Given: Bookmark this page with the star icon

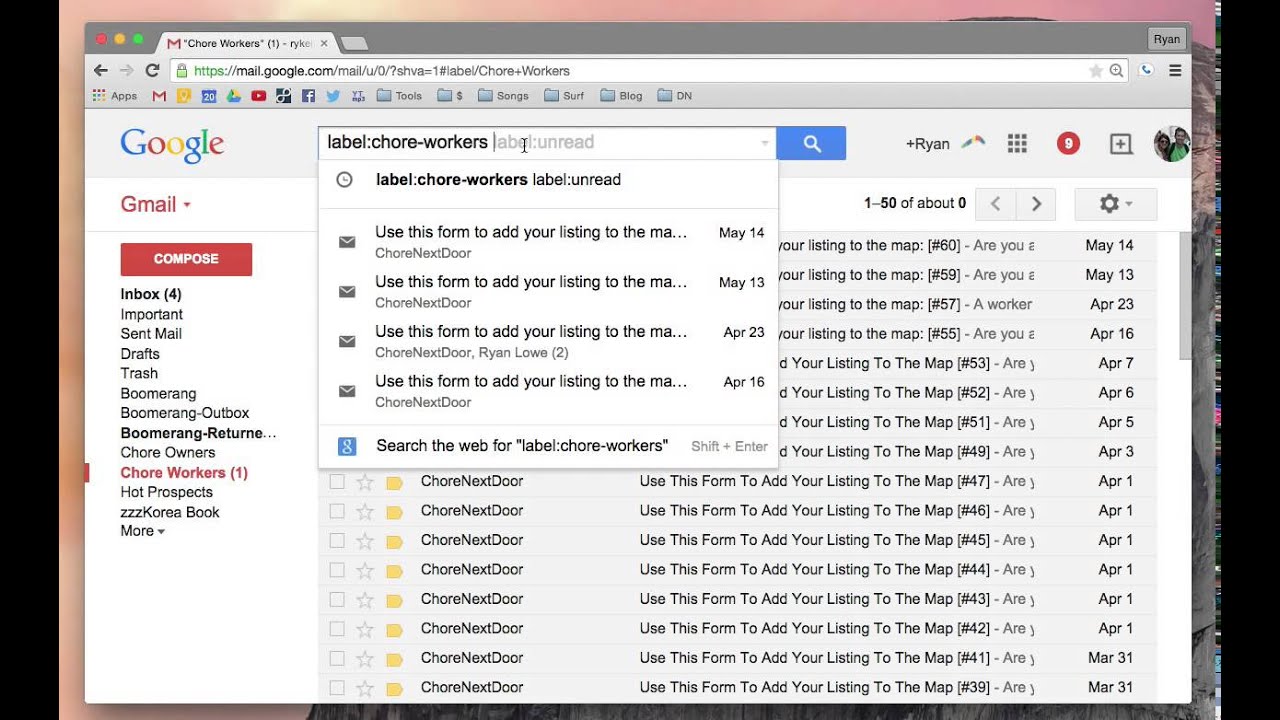Looking at the screenshot, I should tap(1096, 71).
